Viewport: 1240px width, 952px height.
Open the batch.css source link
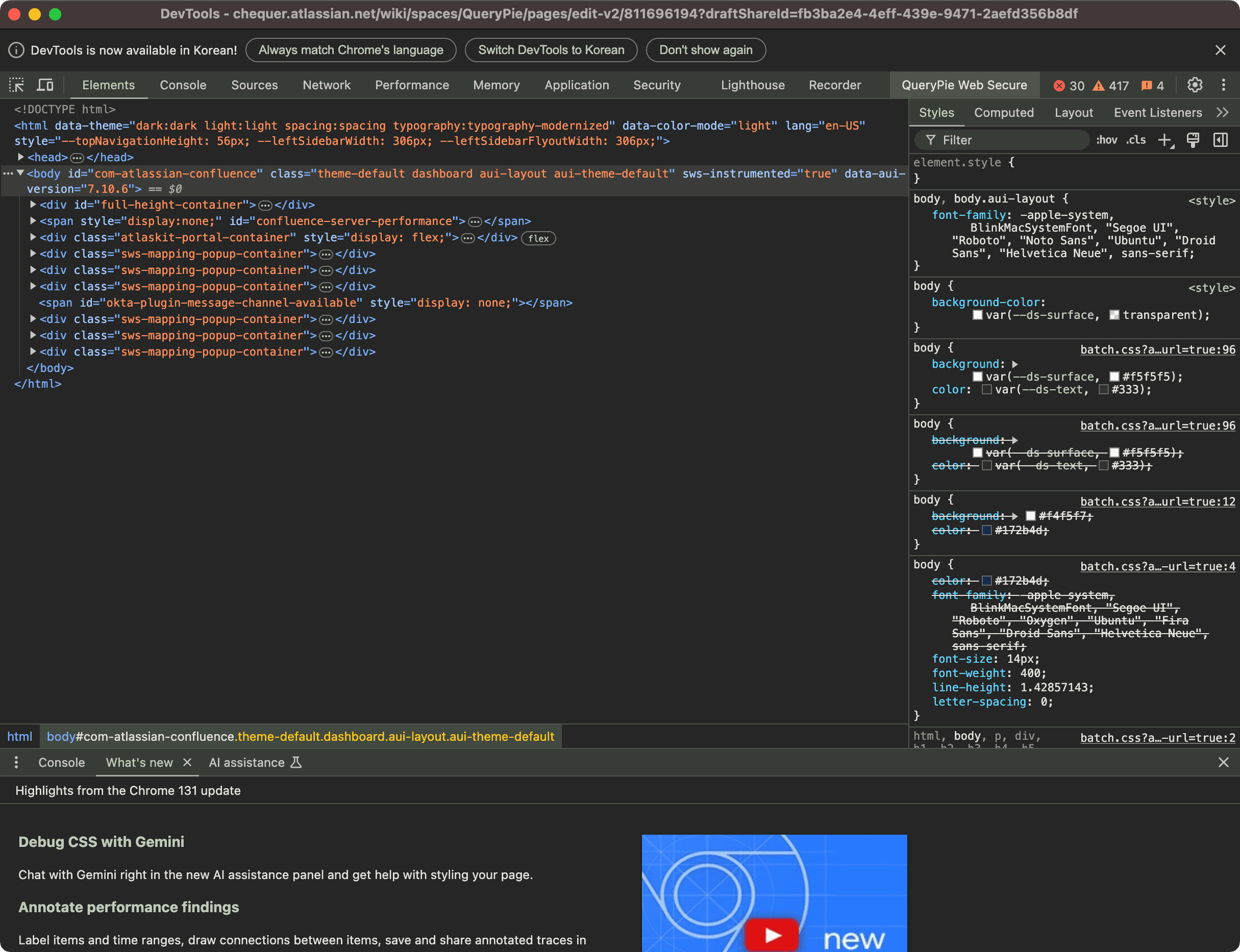[x=1157, y=349]
